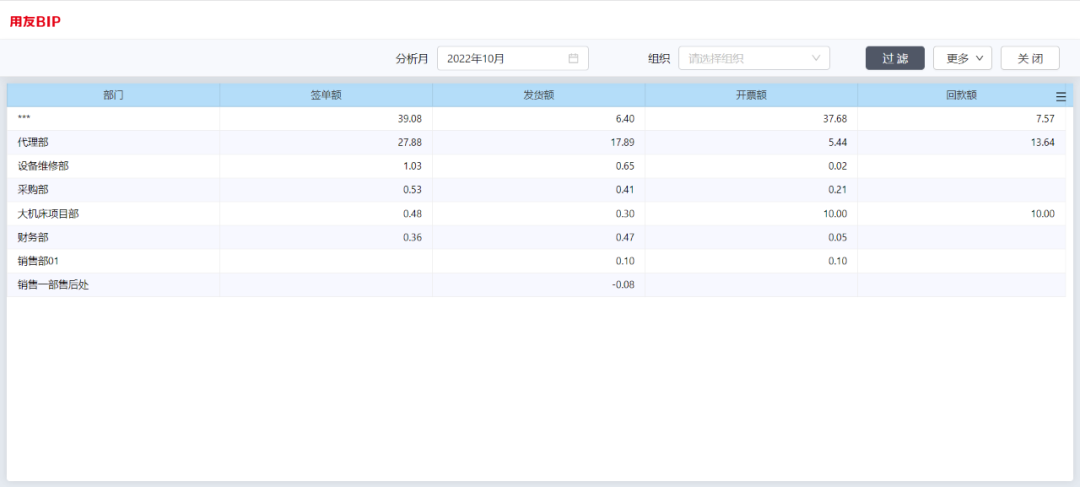Click the 关闭 button

pos(1030,59)
